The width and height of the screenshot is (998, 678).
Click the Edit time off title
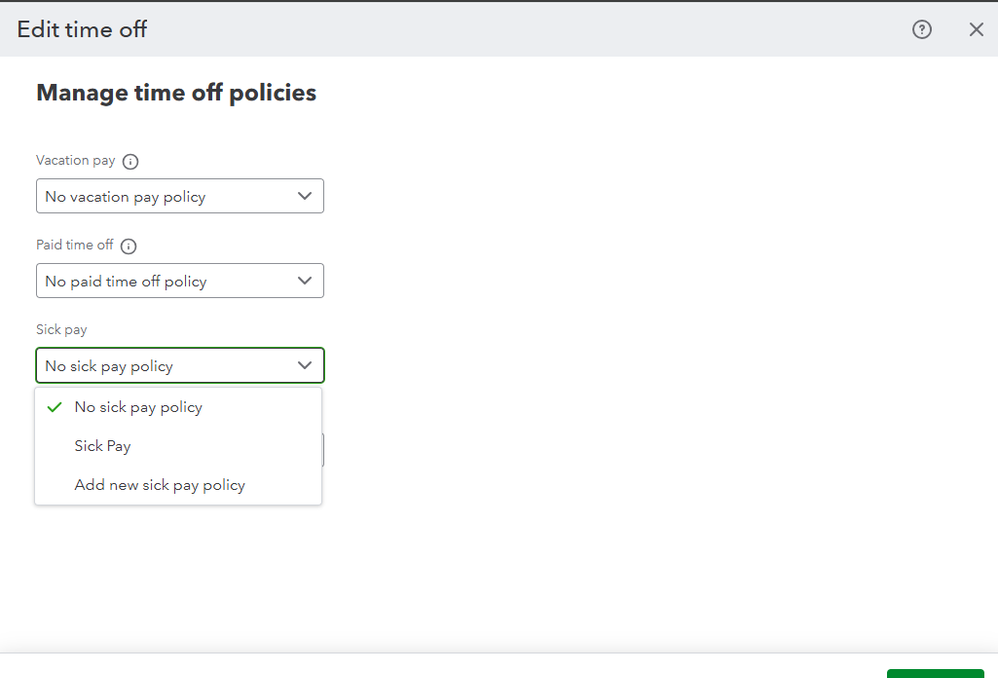[82, 29]
